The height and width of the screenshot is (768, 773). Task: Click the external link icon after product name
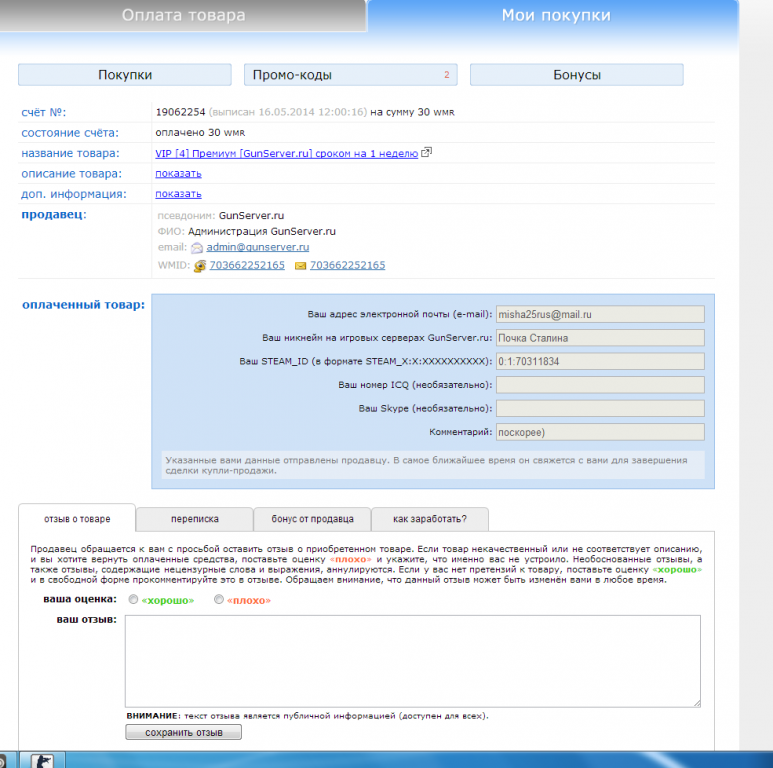427,153
